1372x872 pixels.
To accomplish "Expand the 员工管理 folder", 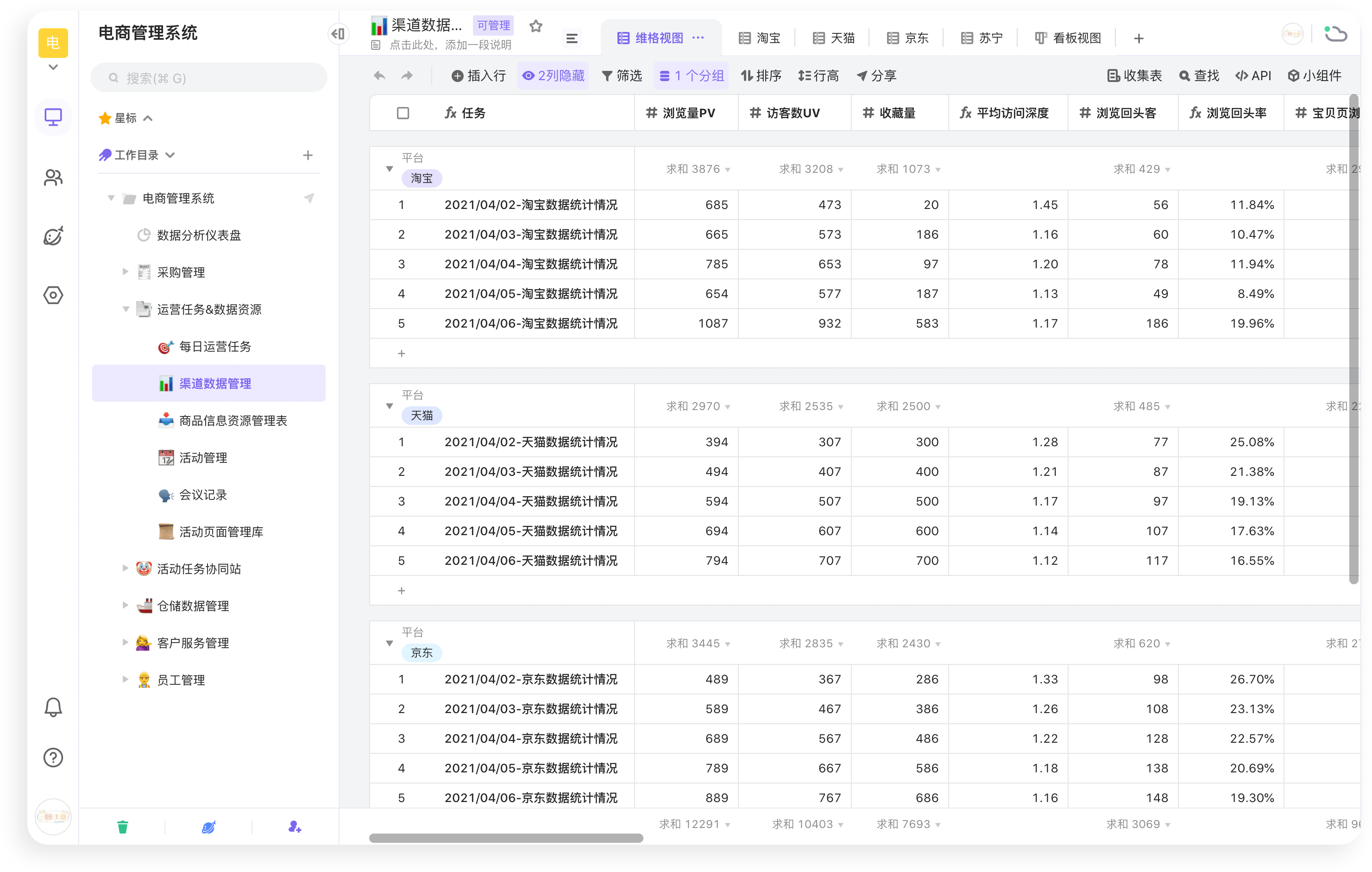I will [126, 679].
